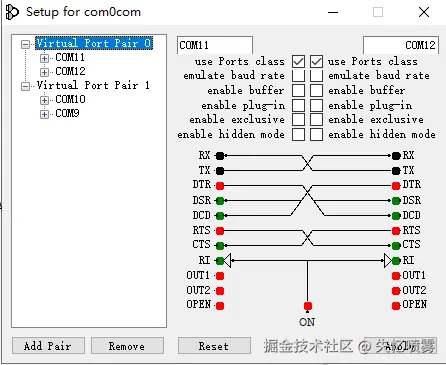This screenshot has height=365, width=446.
Task: Click the left CTS green pin
Action: click(x=220, y=246)
